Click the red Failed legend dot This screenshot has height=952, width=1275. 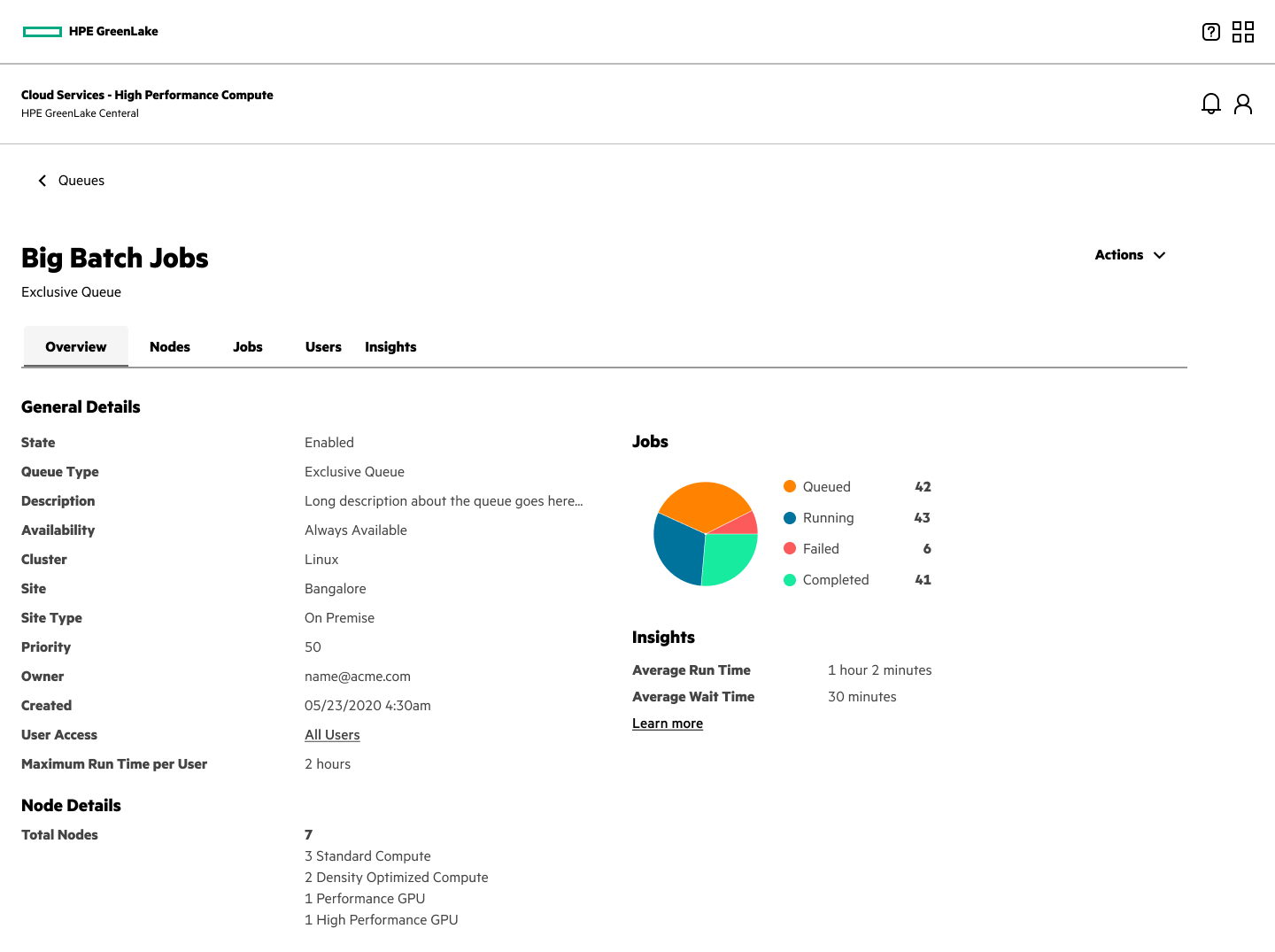[790, 549]
